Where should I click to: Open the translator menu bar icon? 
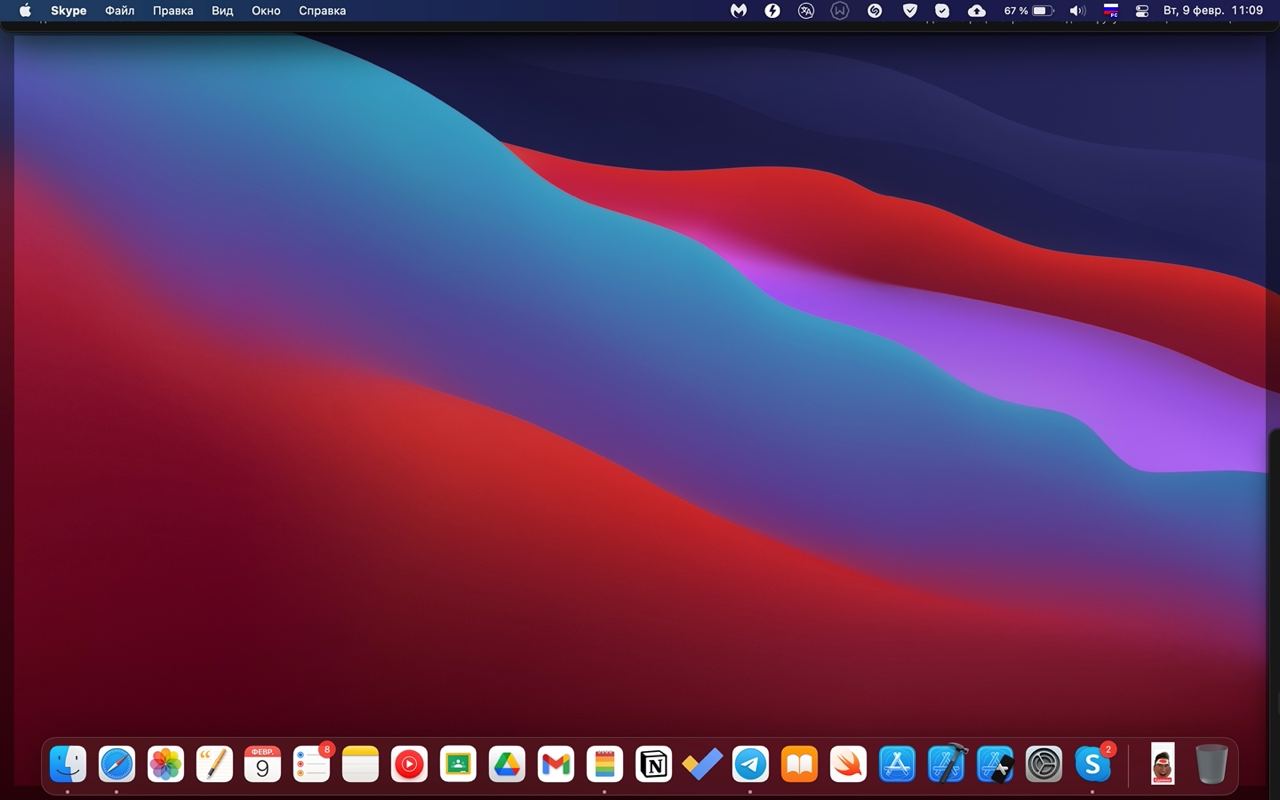click(x=806, y=10)
